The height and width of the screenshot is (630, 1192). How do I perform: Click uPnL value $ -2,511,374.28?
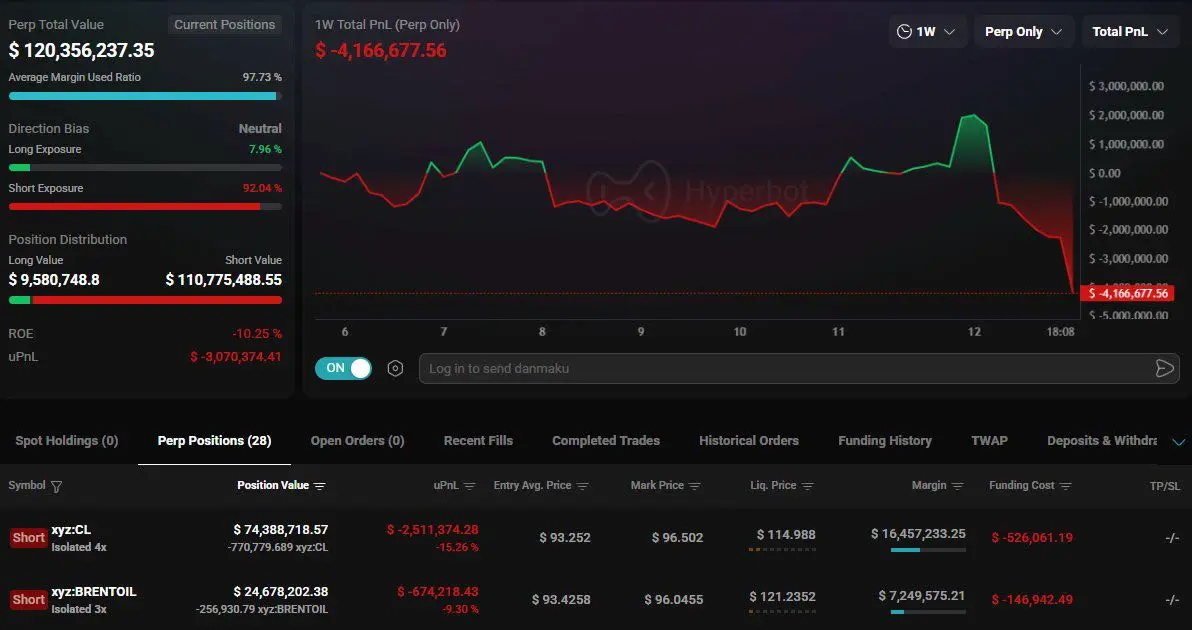[433, 529]
